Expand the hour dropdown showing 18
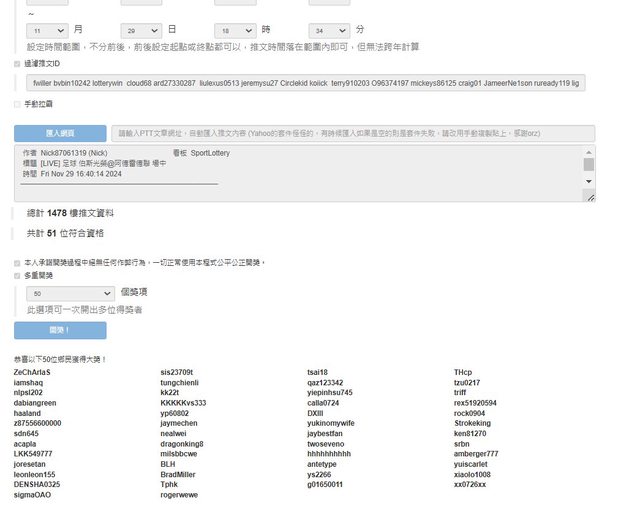The width and height of the screenshot is (640, 506). [x=236, y=31]
